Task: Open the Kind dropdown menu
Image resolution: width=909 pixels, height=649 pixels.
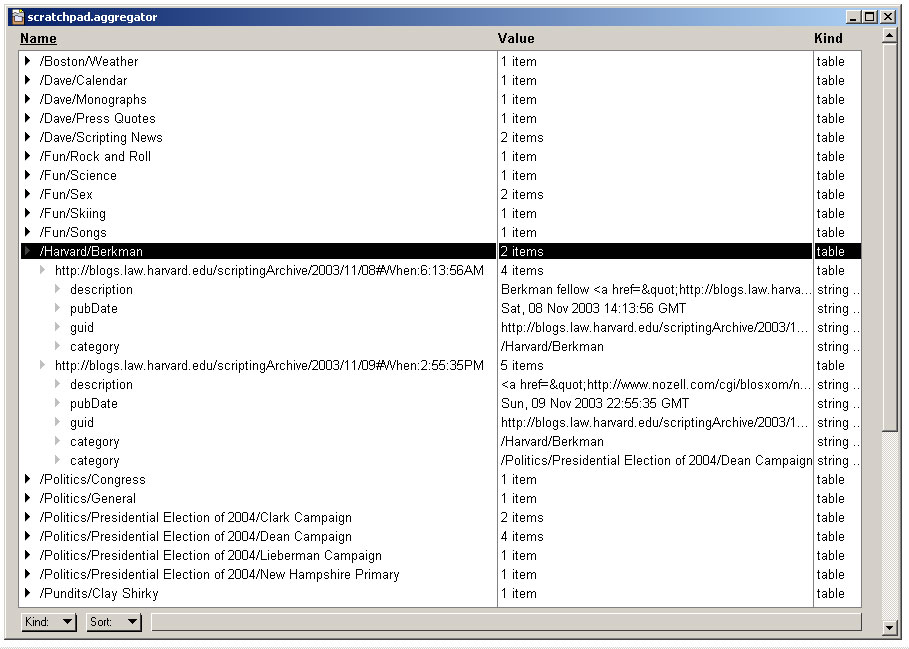Action: [x=49, y=622]
